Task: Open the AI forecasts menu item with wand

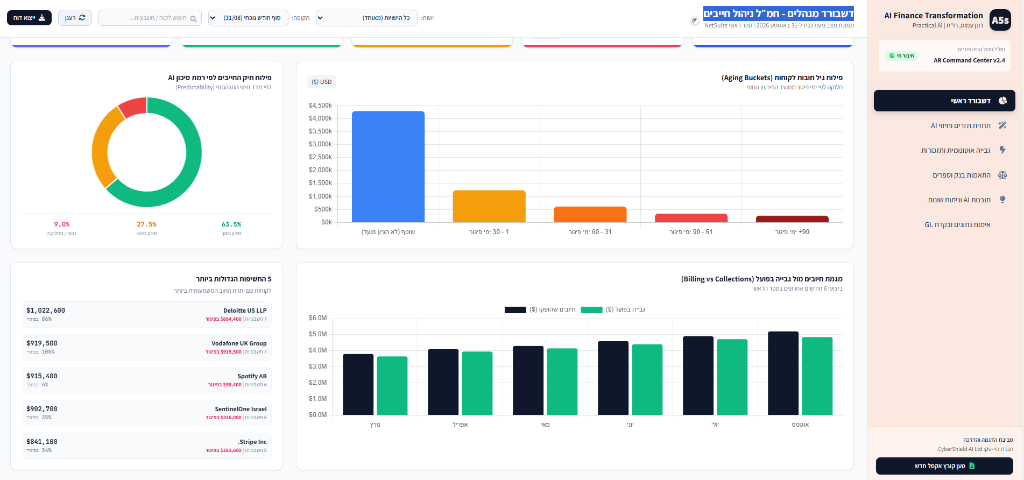Action: [x=944, y=125]
